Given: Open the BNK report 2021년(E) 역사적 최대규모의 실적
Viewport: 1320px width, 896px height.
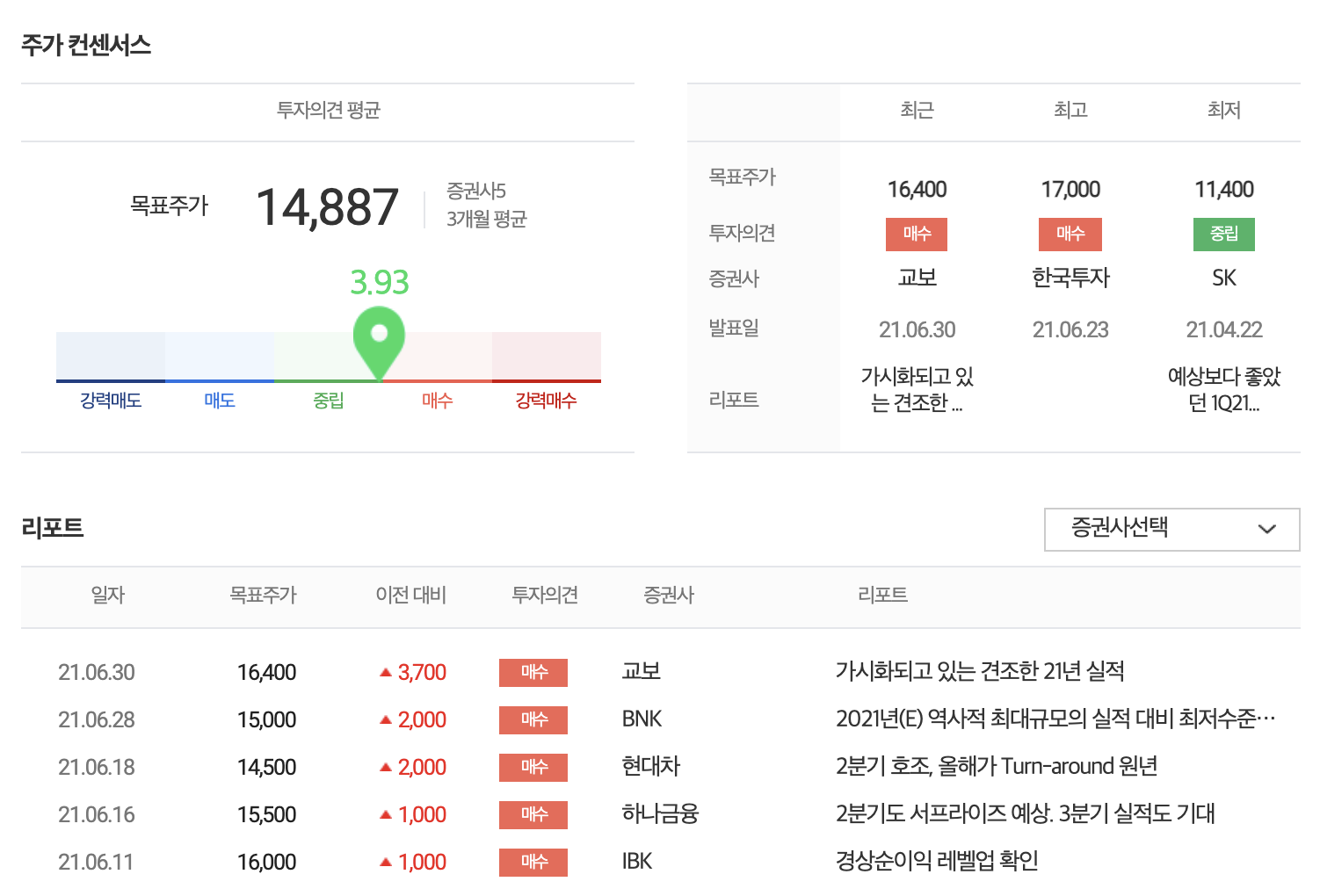Looking at the screenshot, I should coord(1055,719).
